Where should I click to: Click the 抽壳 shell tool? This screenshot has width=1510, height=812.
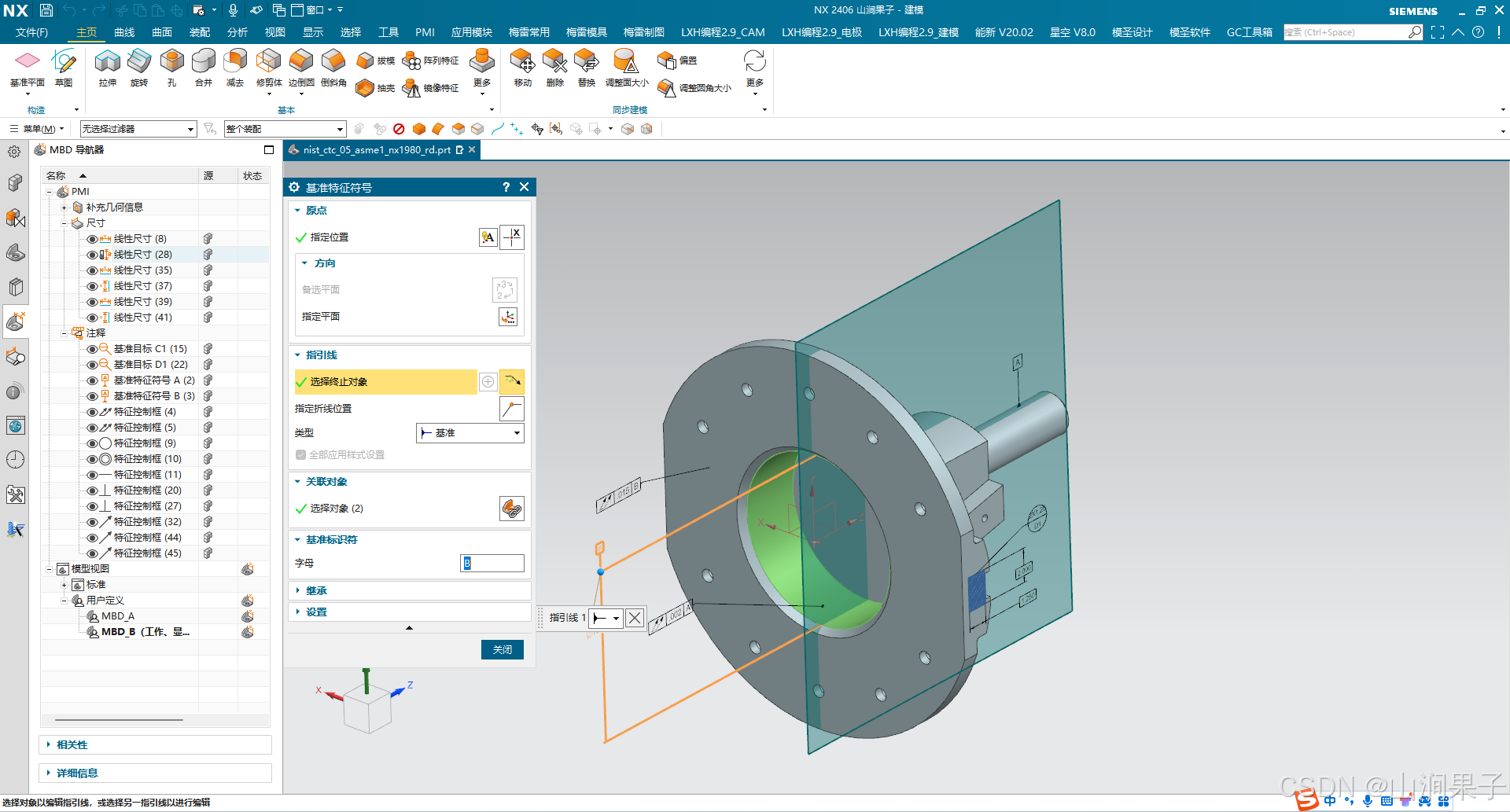tap(375, 88)
